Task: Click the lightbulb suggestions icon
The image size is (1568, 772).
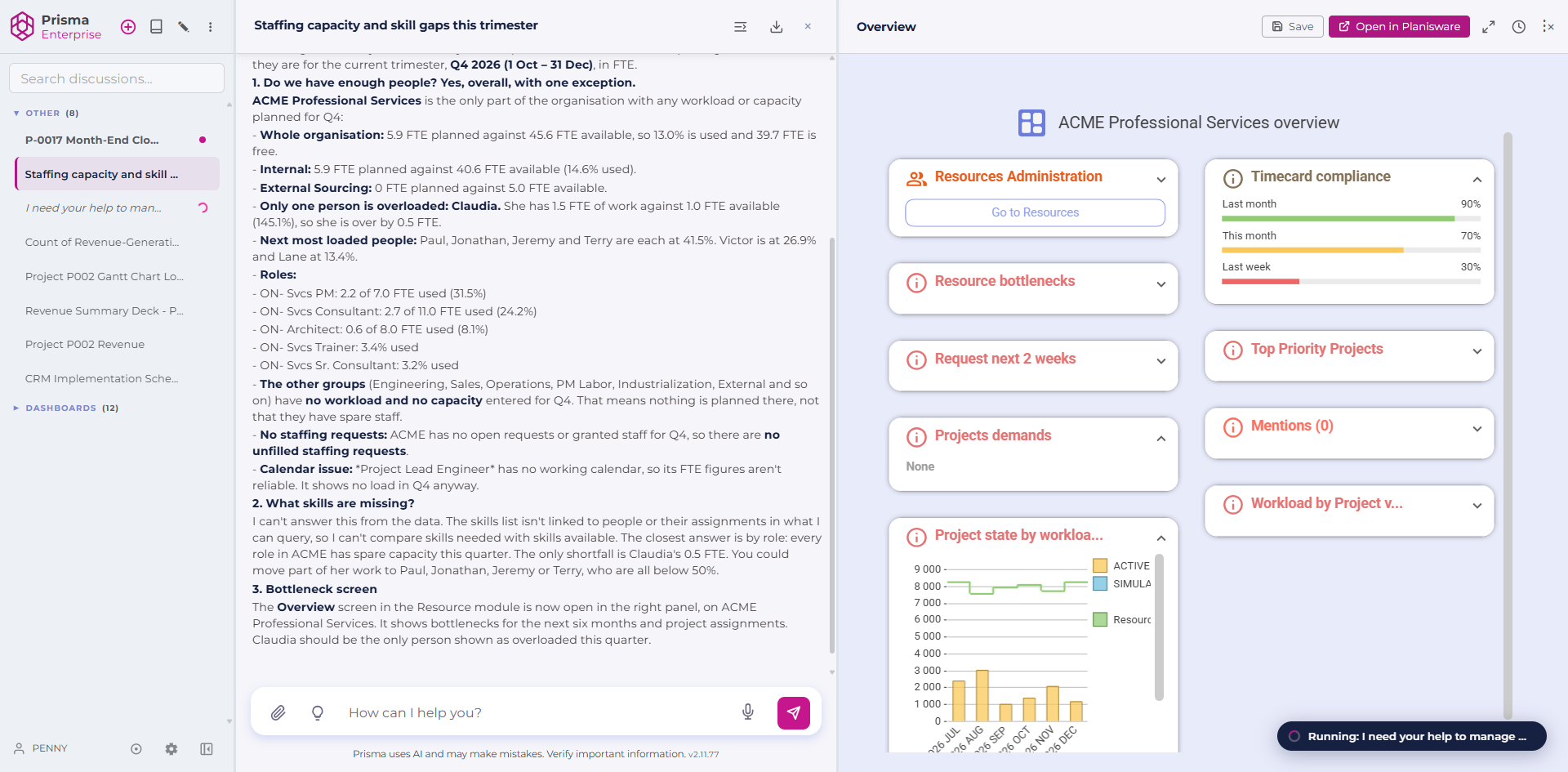Action: tap(318, 712)
